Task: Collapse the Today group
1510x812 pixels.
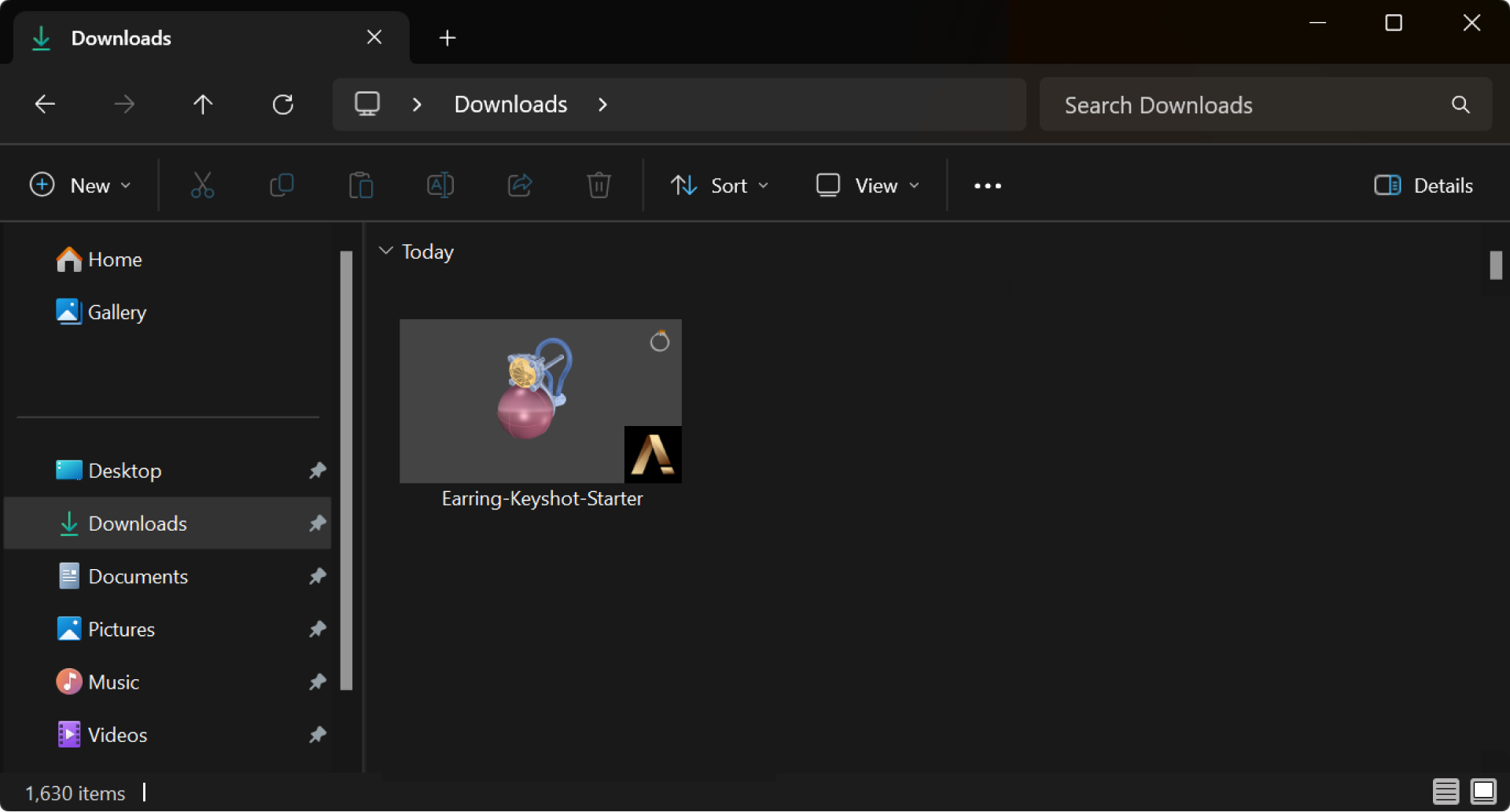Action: click(x=385, y=251)
